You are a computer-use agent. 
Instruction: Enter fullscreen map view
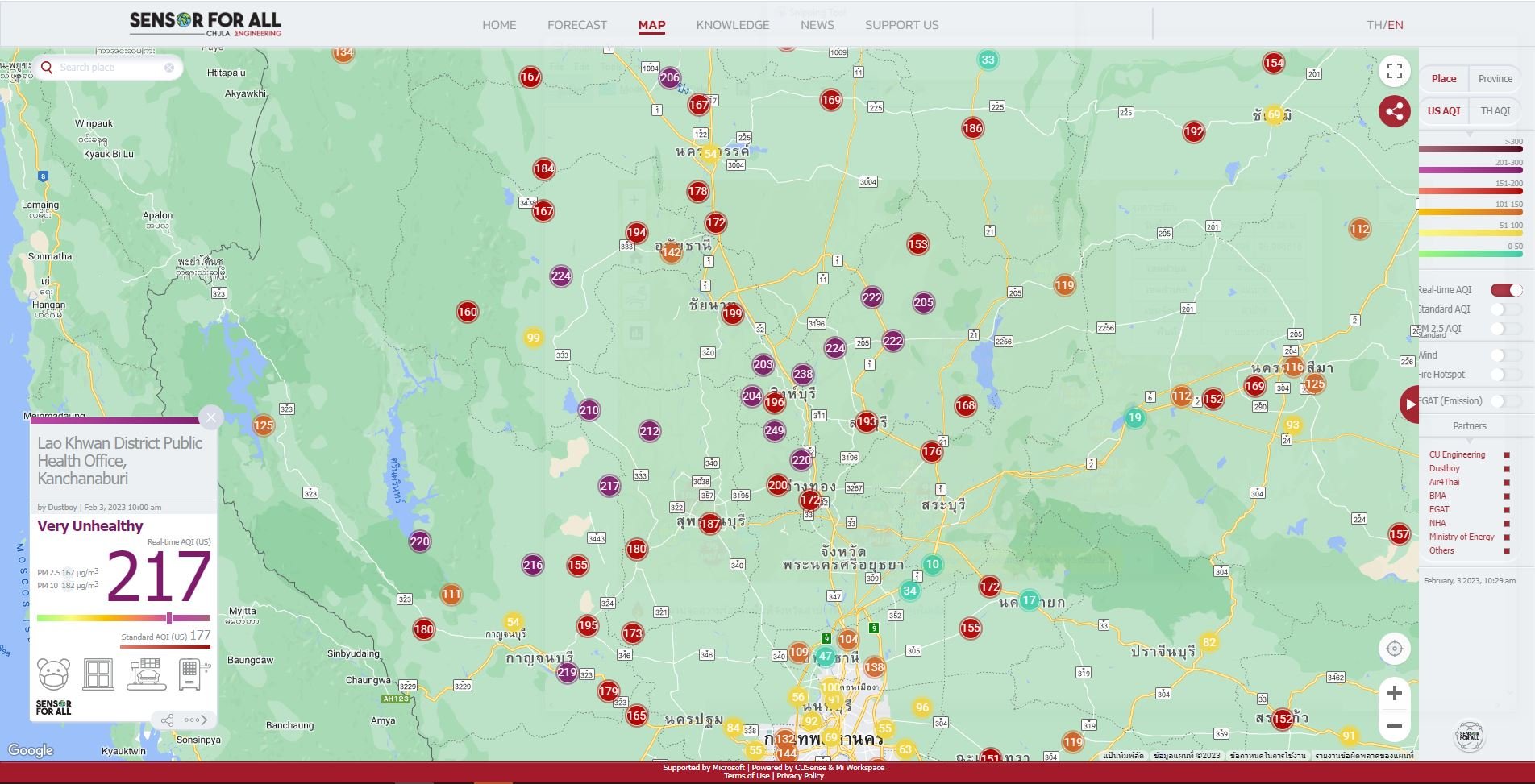1394,71
